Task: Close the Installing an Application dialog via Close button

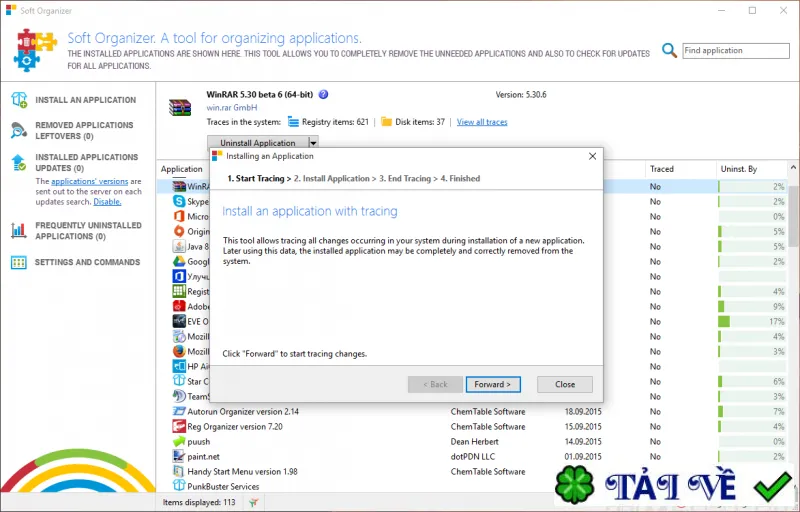Action: 564,384
